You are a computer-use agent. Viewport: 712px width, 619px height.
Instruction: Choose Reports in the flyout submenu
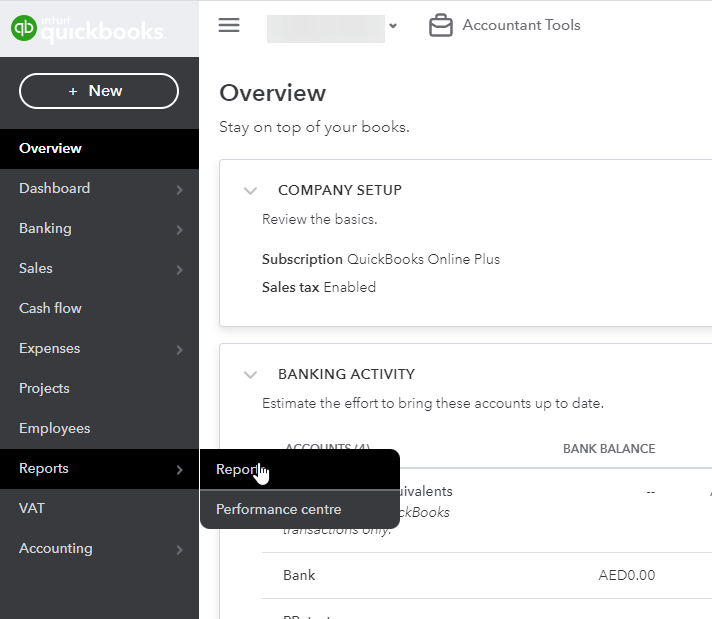point(300,469)
